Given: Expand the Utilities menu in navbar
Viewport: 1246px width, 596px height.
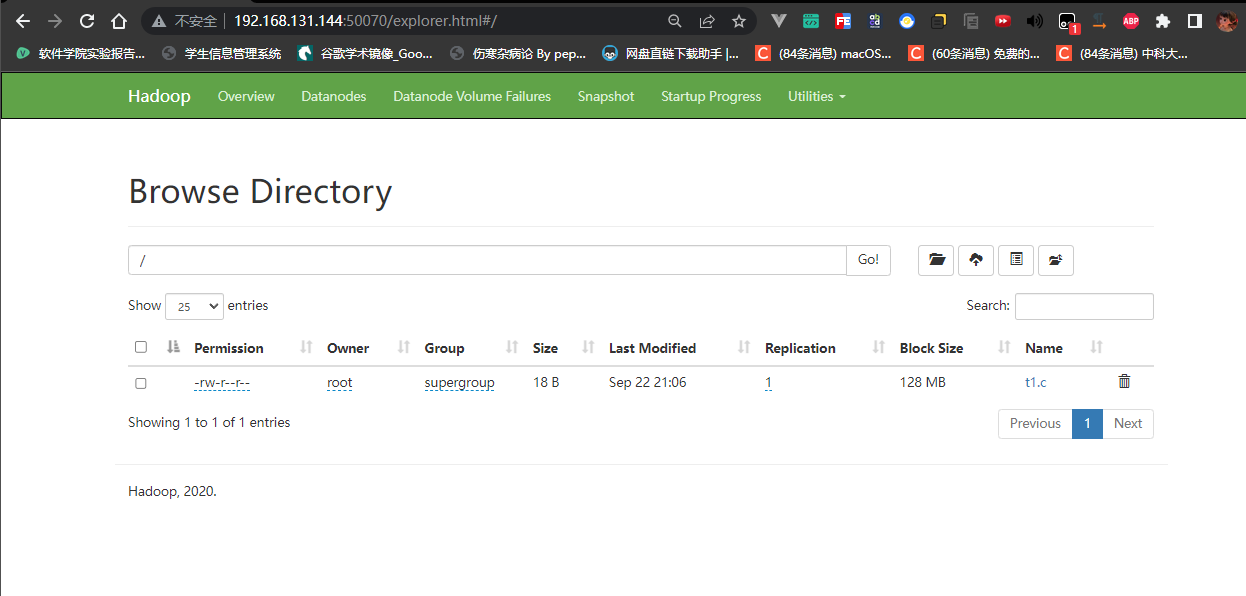Looking at the screenshot, I should point(816,97).
